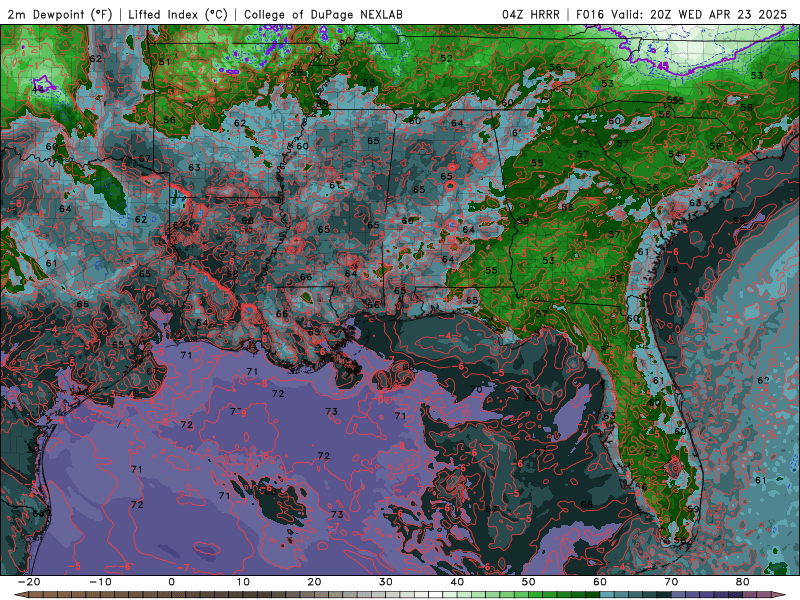Click the 70 label on the color scale
Screen dimensions: 800x600
tap(671, 582)
